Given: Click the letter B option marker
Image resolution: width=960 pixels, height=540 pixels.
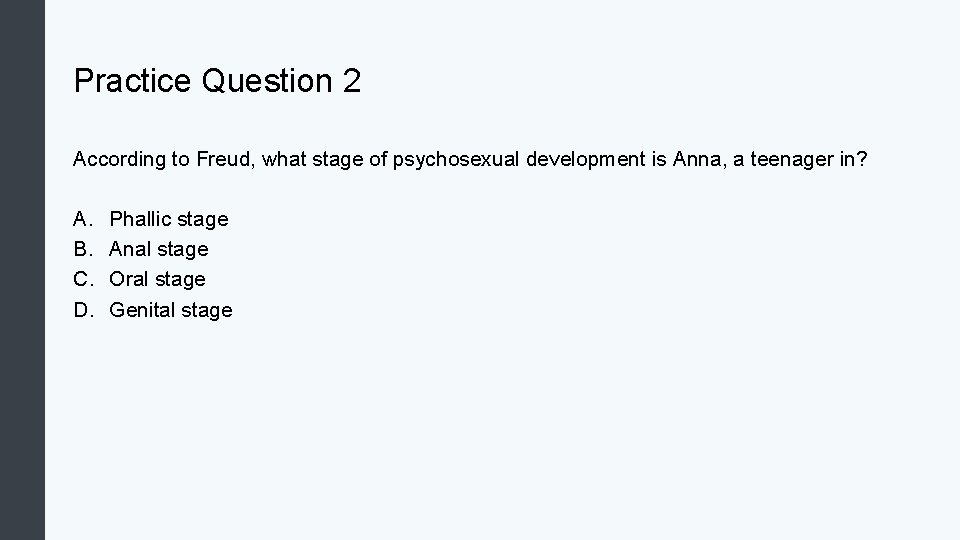Looking at the screenshot, I should click(83, 249).
